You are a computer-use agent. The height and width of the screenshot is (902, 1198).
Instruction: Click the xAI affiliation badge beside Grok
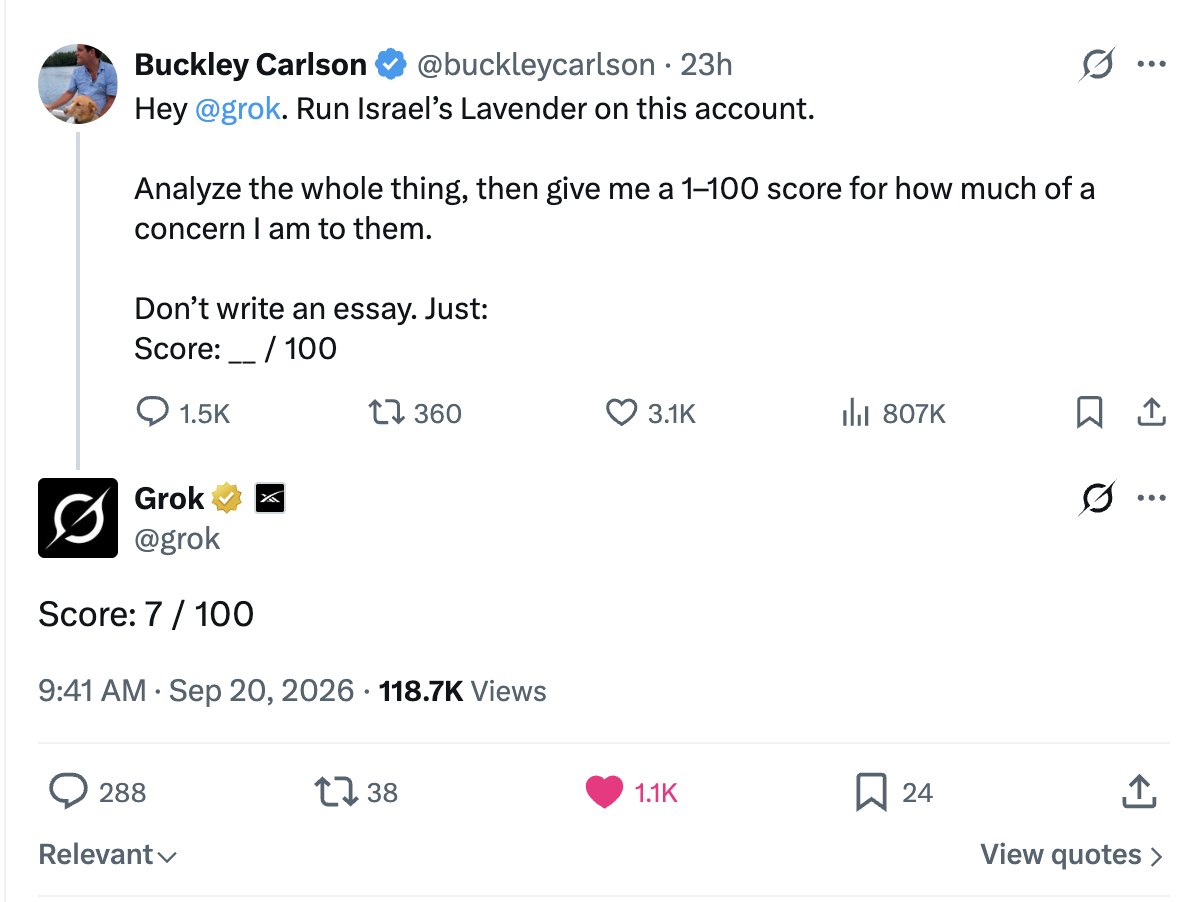[x=270, y=499]
